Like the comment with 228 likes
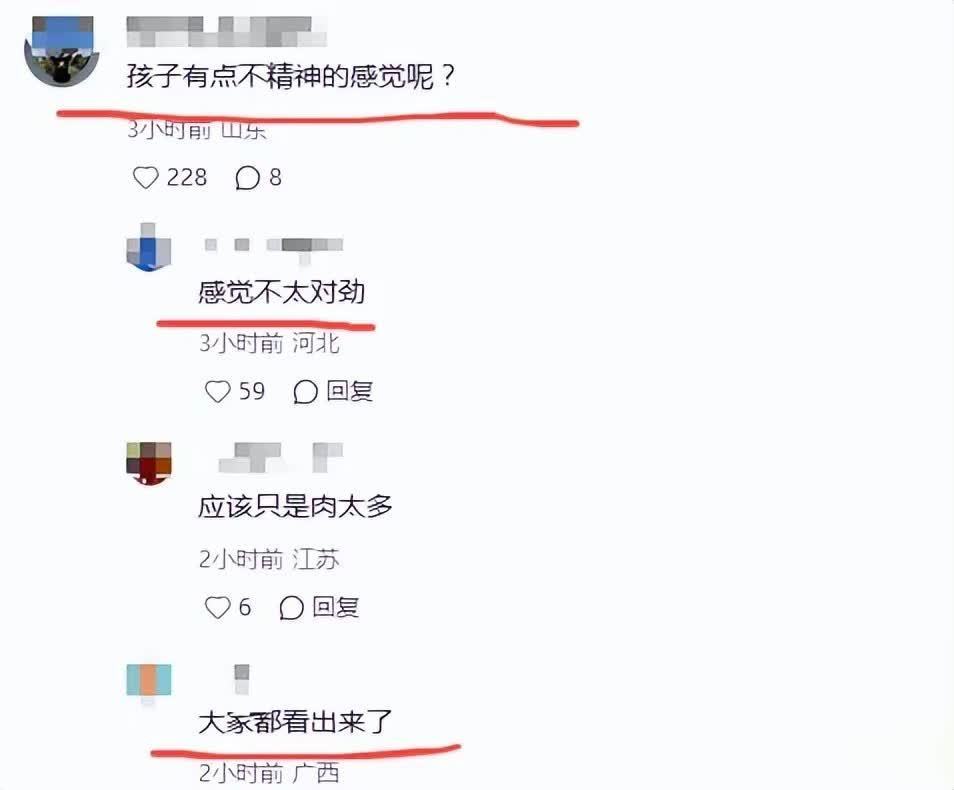Screen dimensions: 954x790 [x=145, y=178]
